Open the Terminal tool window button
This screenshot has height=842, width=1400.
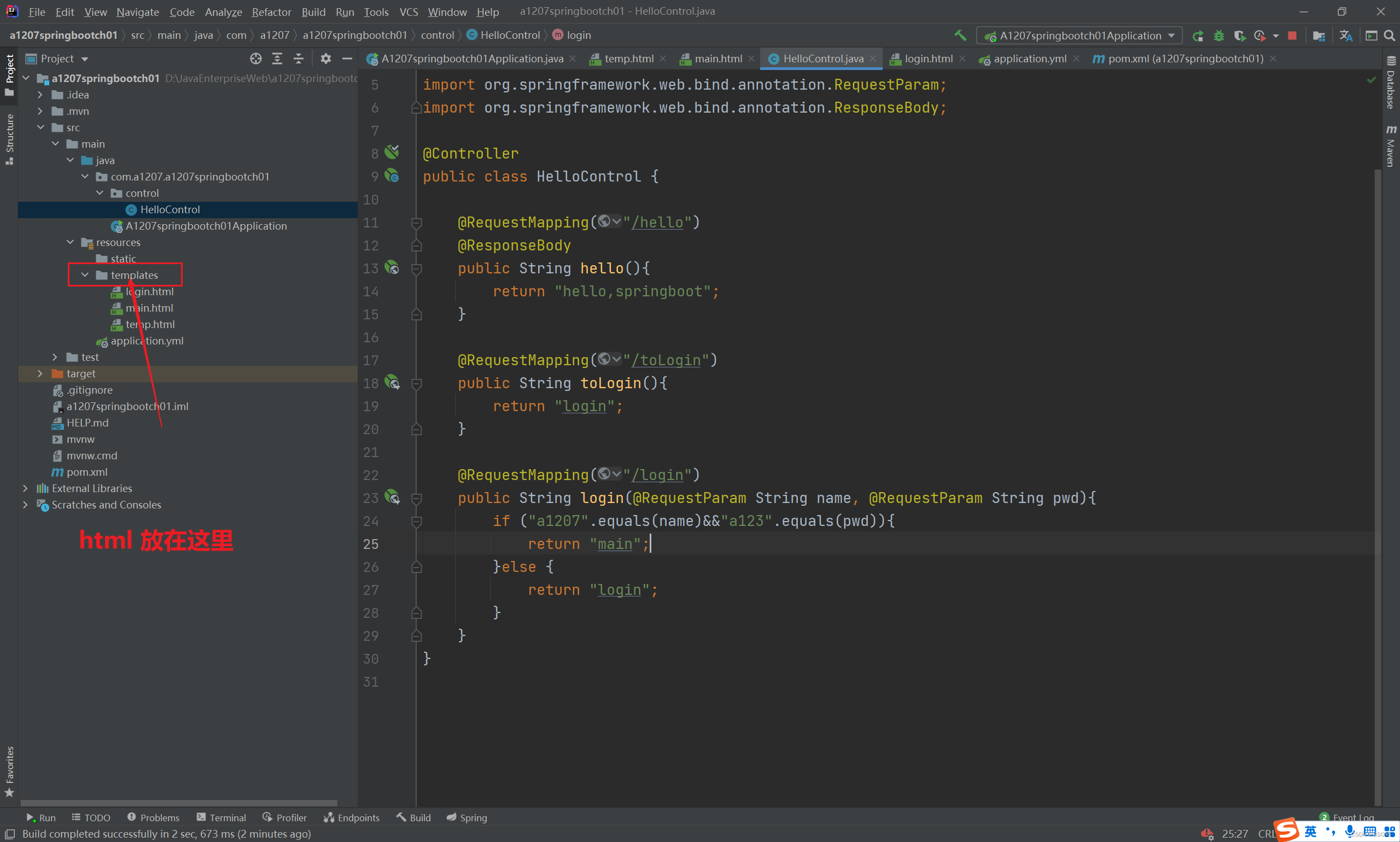[x=221, y=817]
